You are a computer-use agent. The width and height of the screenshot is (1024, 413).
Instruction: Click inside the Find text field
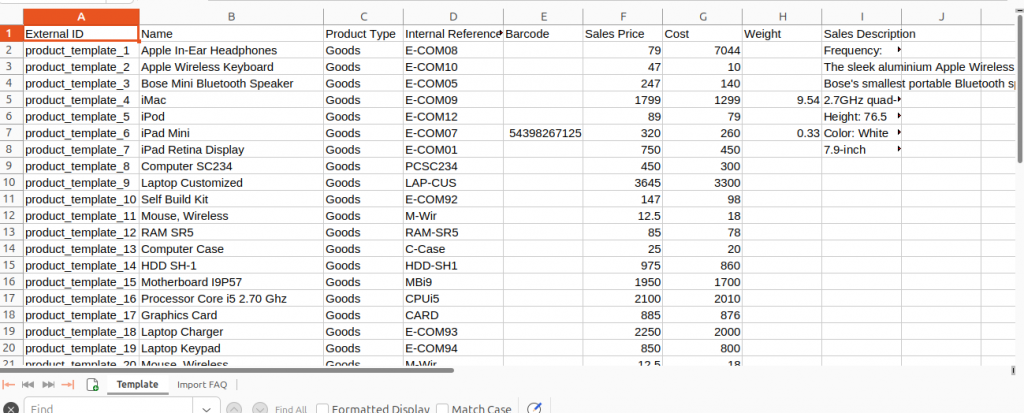(x=110, y=408)
